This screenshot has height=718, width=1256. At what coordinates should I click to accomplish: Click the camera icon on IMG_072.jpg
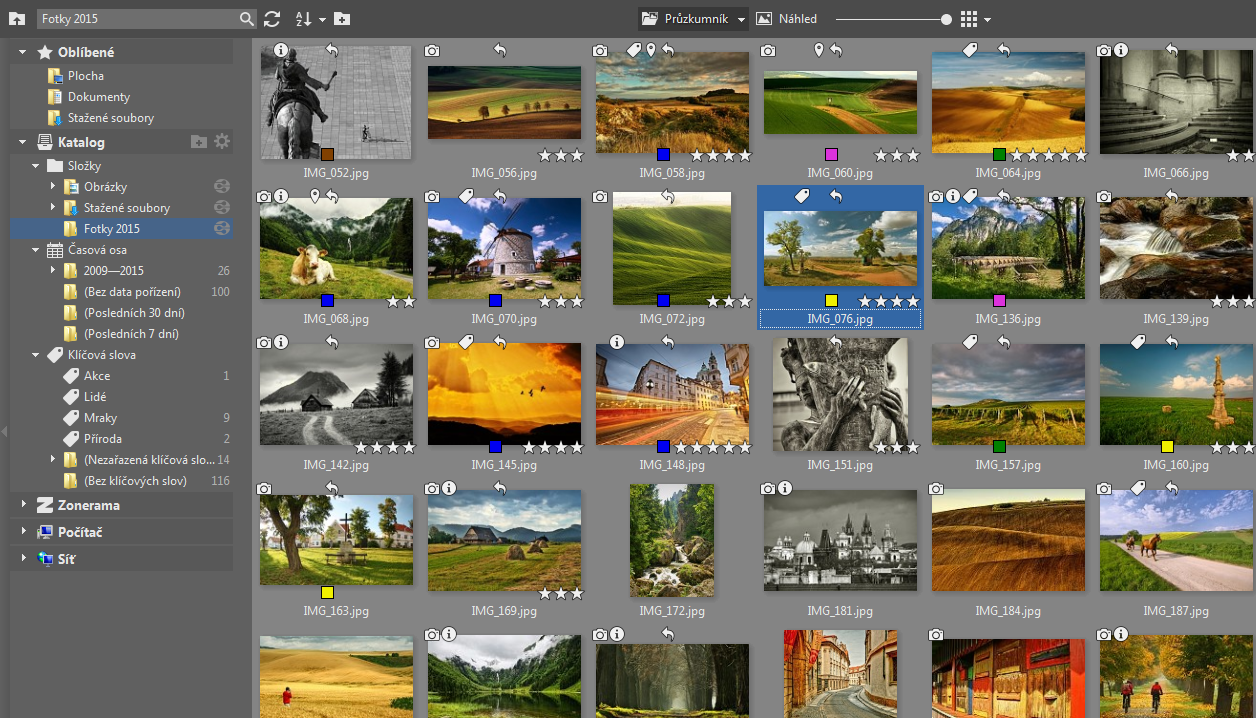coord(600,197)
